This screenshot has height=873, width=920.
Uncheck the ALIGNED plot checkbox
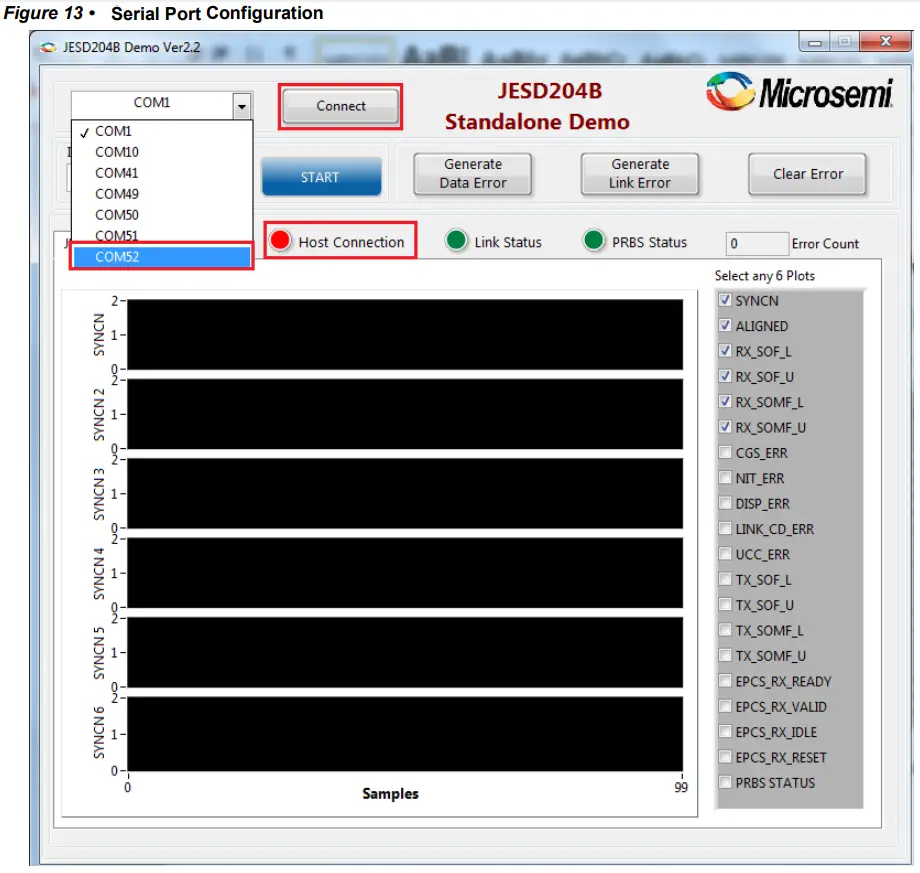[725, 326]
